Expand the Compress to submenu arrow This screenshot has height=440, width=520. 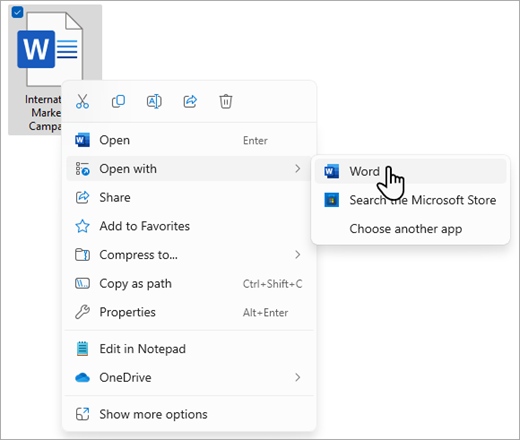(x=298, y=255)
